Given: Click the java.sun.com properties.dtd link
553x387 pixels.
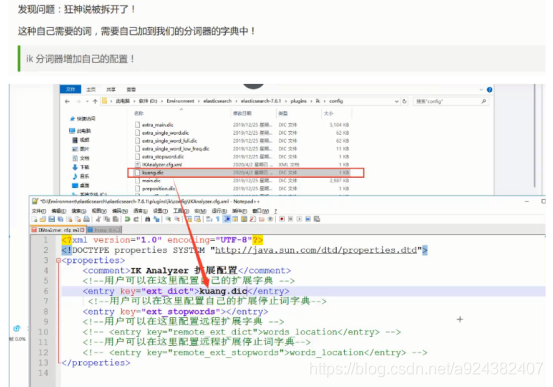Looking at the screenshot, I should (316, 250).
